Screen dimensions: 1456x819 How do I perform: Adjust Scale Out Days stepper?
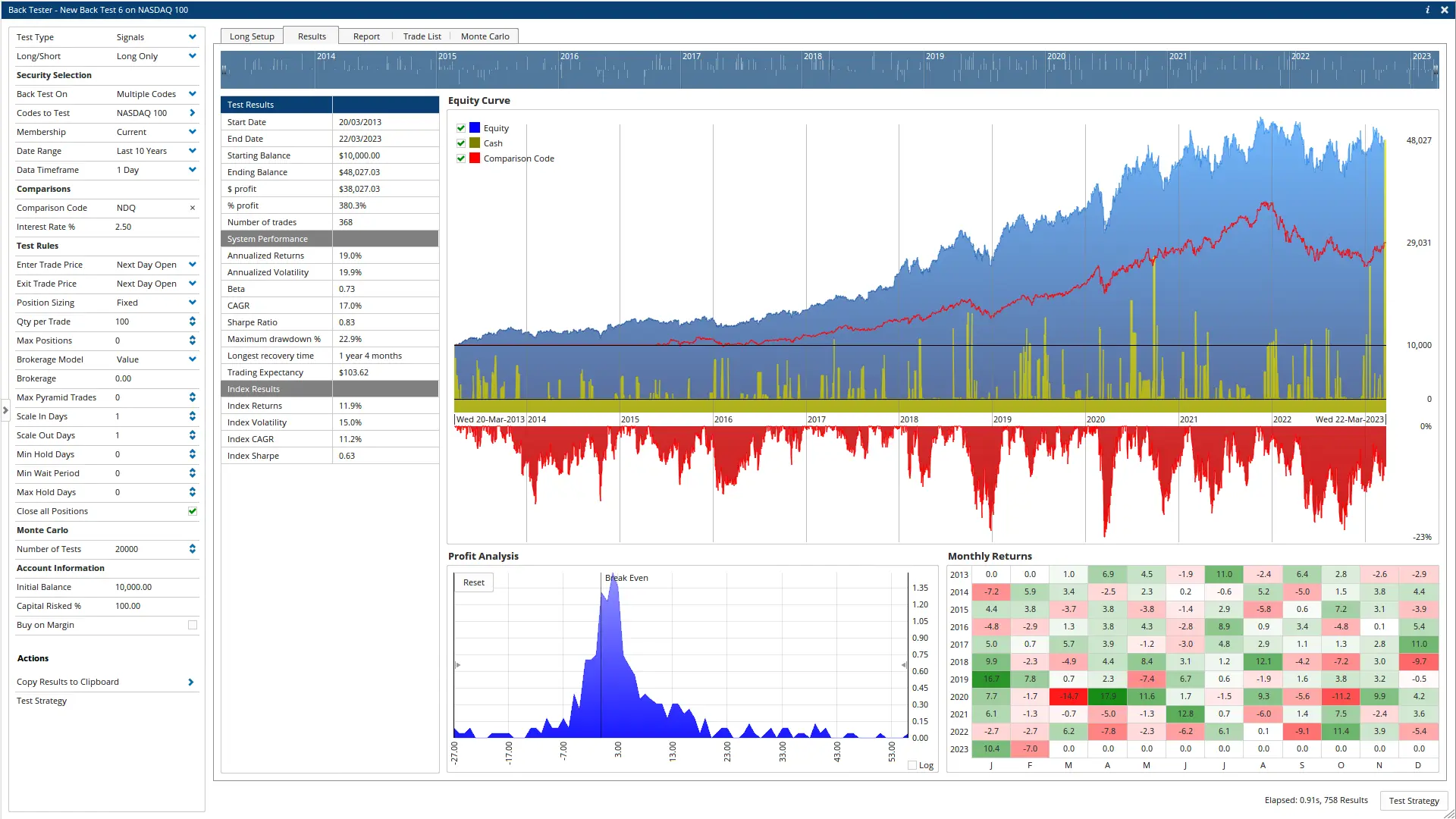coord(193,435)
